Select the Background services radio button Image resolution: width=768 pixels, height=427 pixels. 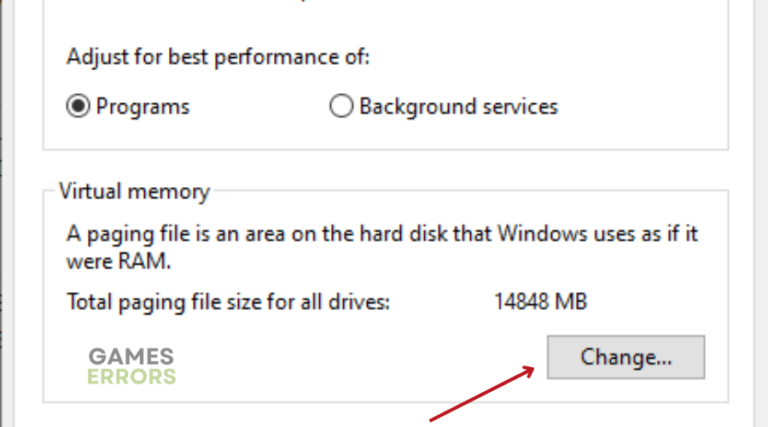click(x=341, y=106)
